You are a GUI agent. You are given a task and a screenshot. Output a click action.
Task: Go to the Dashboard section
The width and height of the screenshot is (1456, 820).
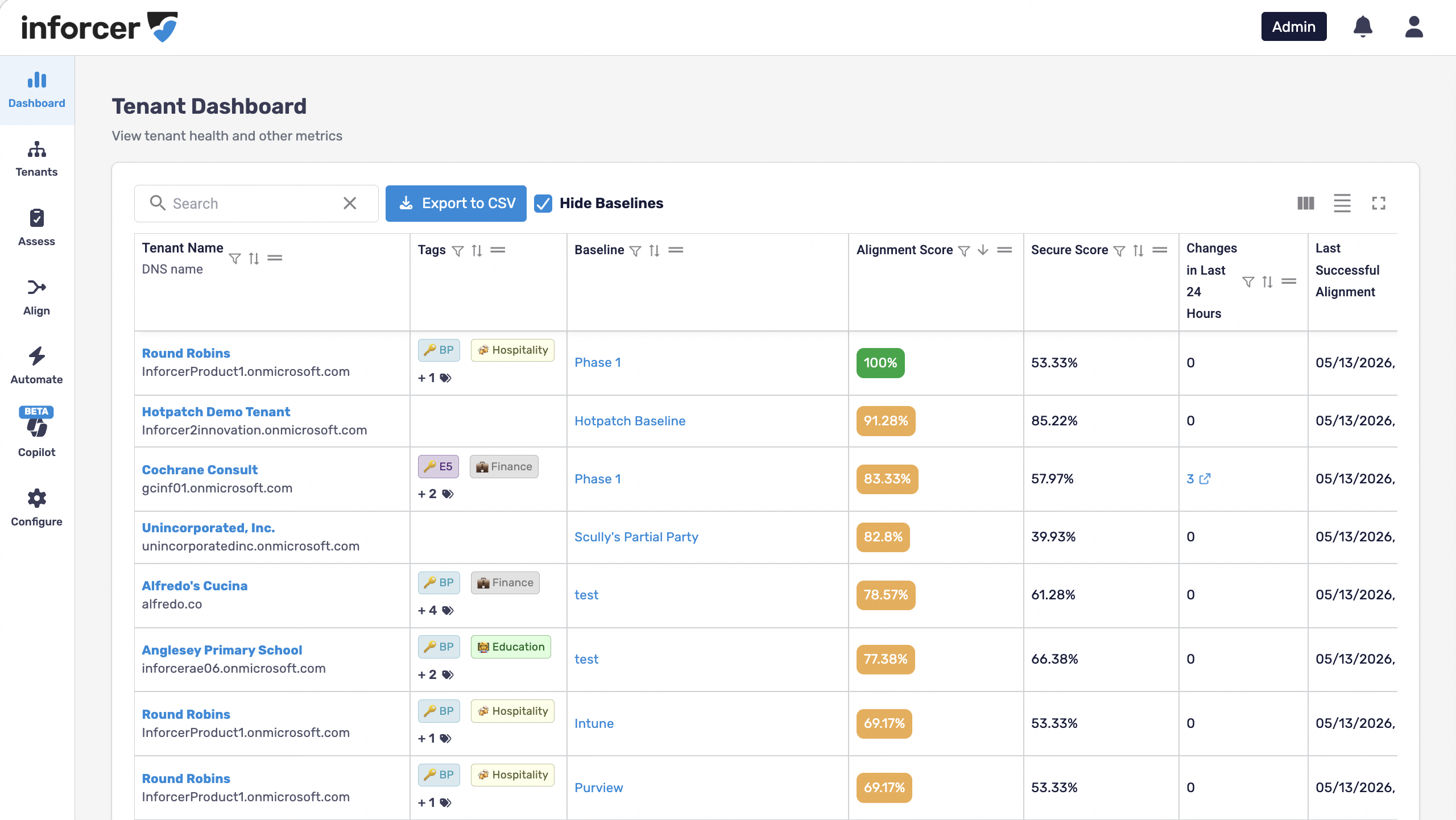tap(37, 90)
